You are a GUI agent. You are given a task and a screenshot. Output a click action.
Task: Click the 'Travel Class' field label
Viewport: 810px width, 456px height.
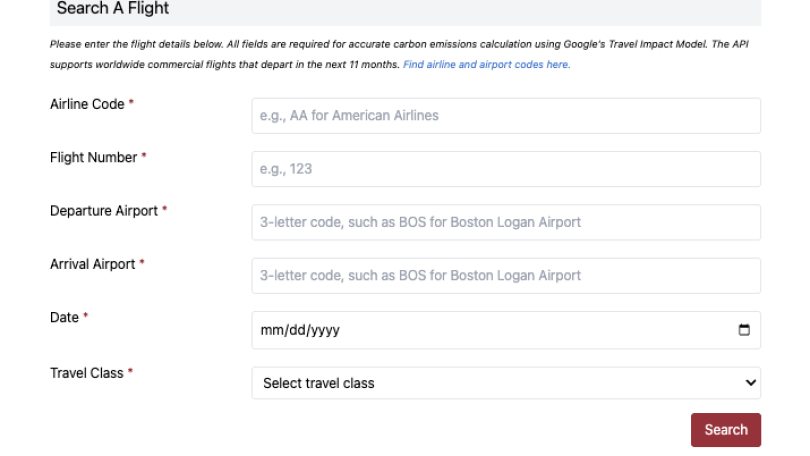[86, 373]
